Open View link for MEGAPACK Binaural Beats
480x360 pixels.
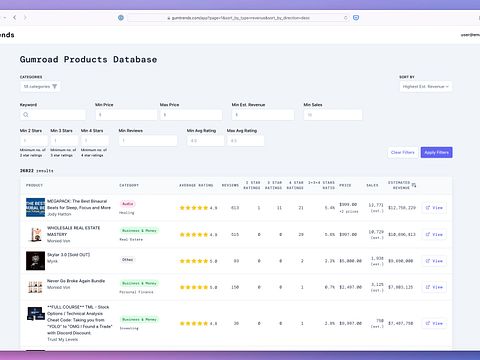(x=434, y=208)
